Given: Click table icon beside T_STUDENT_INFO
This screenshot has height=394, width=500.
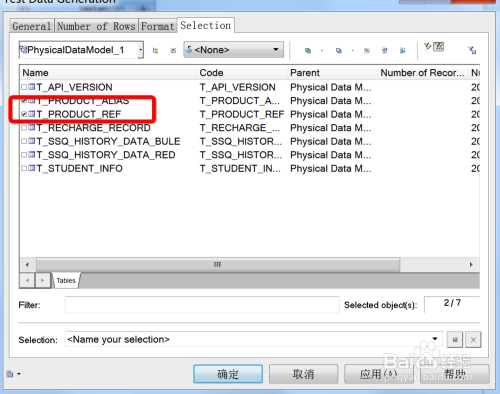Looking at the screenshot, I should pos(32,168).
